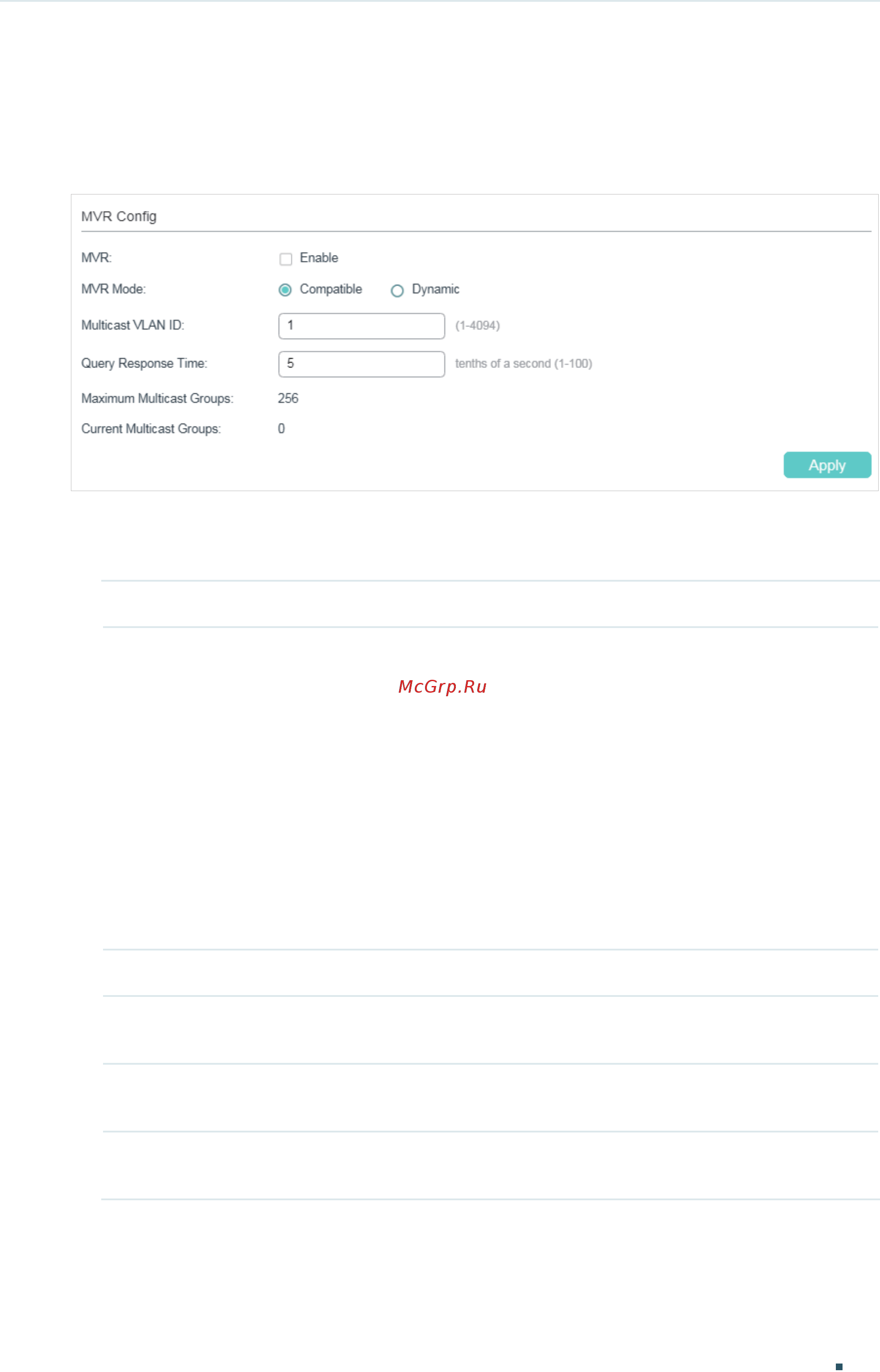880x1372 pixels.
Task: Click the Maximum Multicast Groups value 256
Action: [288, 399]
